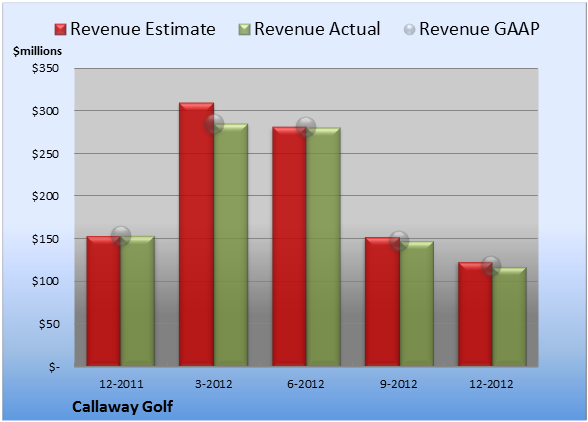Screen dimensions: 588x422
Task: Click the GAAP sphere marker for 9-2012
Action: tap(399, 241)
